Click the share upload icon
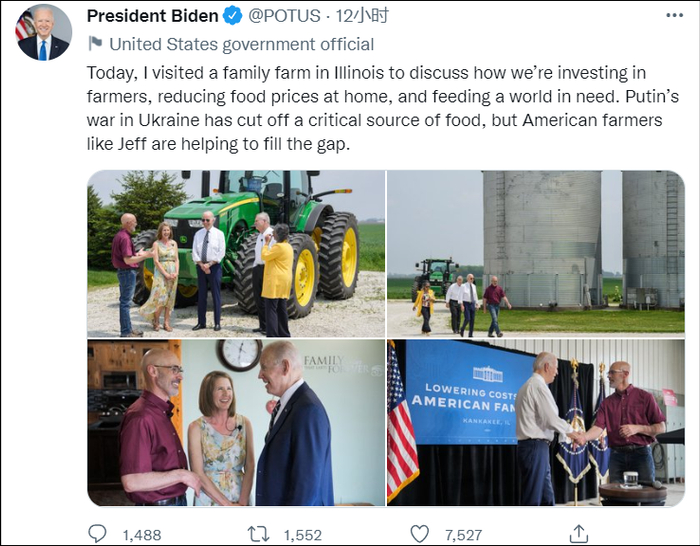The width and height of the screenshot is (700, 546). 580,534
